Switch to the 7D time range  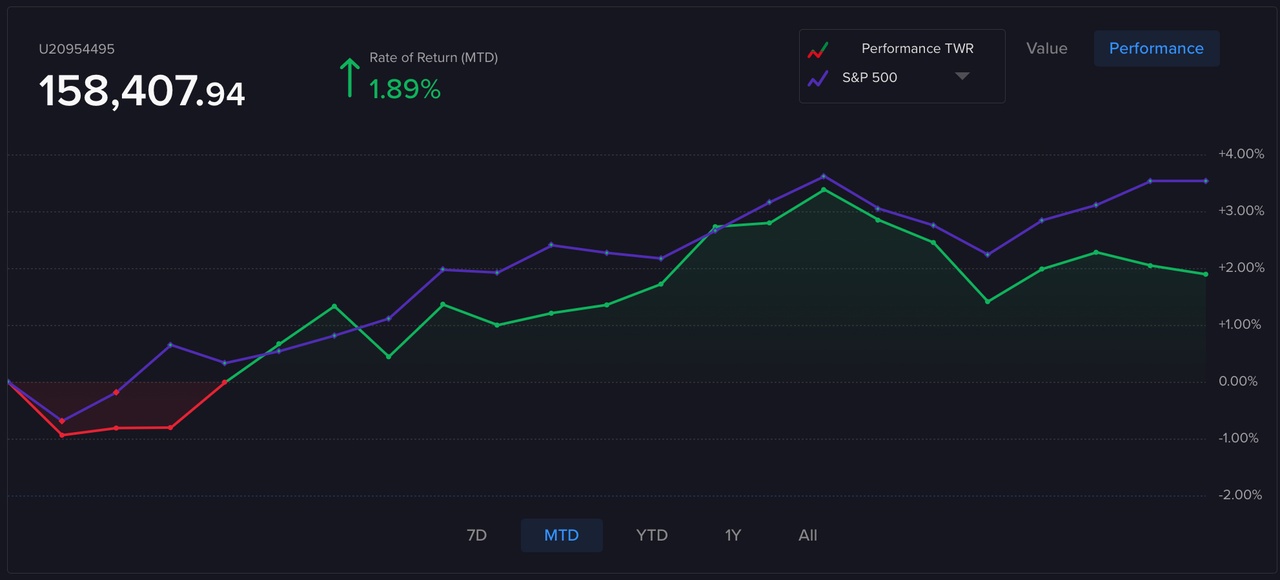[476, 535]
